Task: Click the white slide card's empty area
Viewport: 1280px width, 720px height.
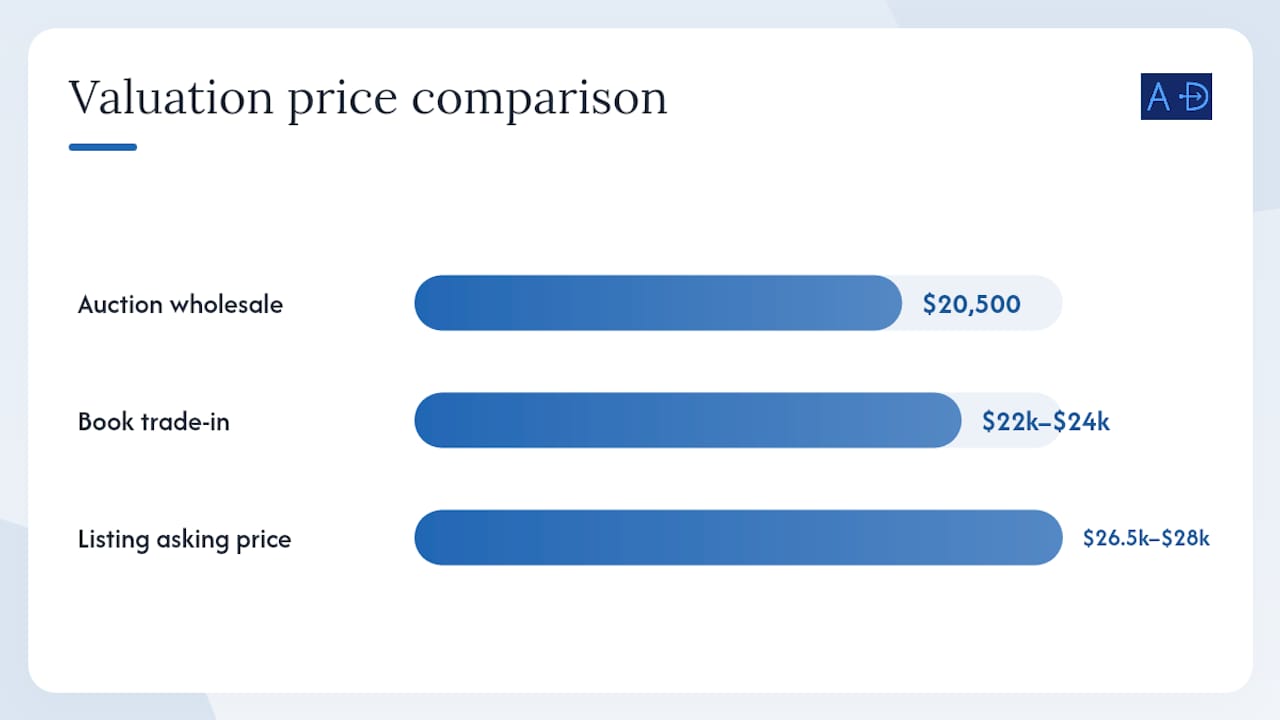Action: (640, 630)
